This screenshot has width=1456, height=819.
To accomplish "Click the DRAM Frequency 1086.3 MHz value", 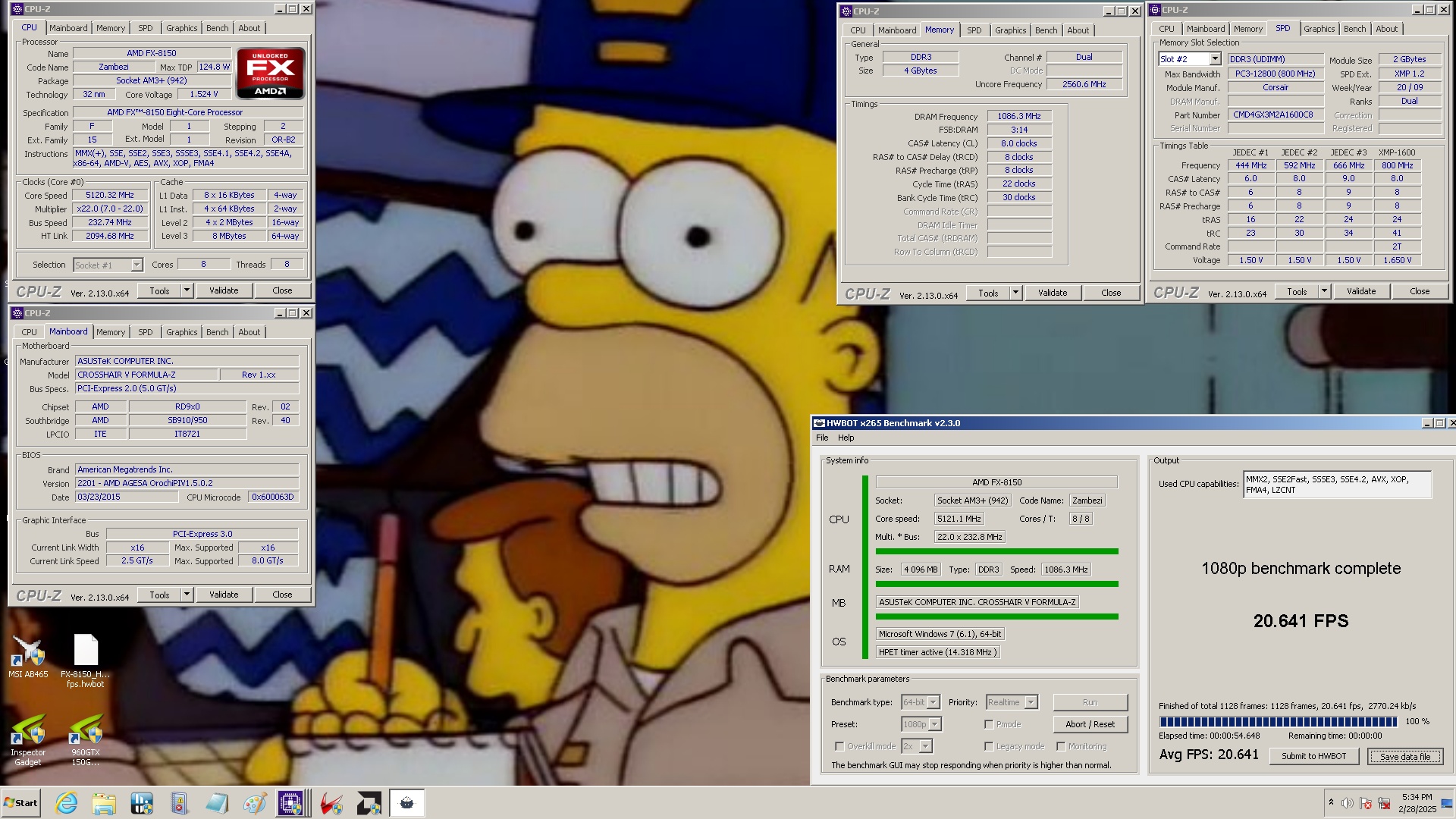I will [1019, 116].
